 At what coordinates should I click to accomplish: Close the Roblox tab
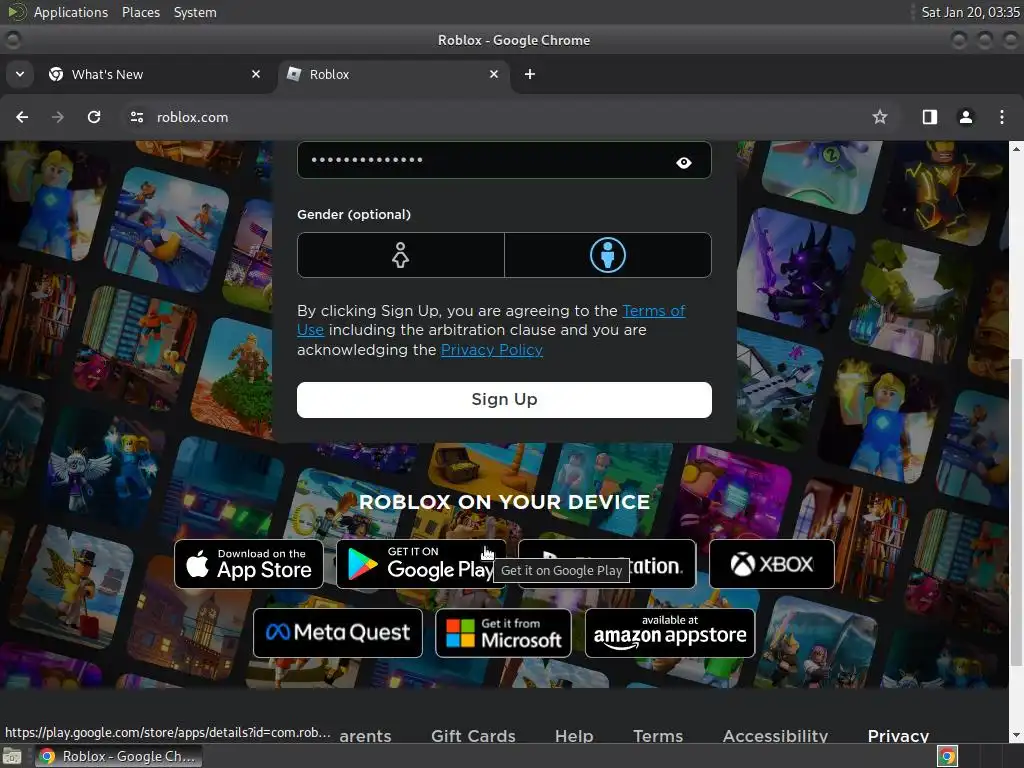tap(494, 74)
